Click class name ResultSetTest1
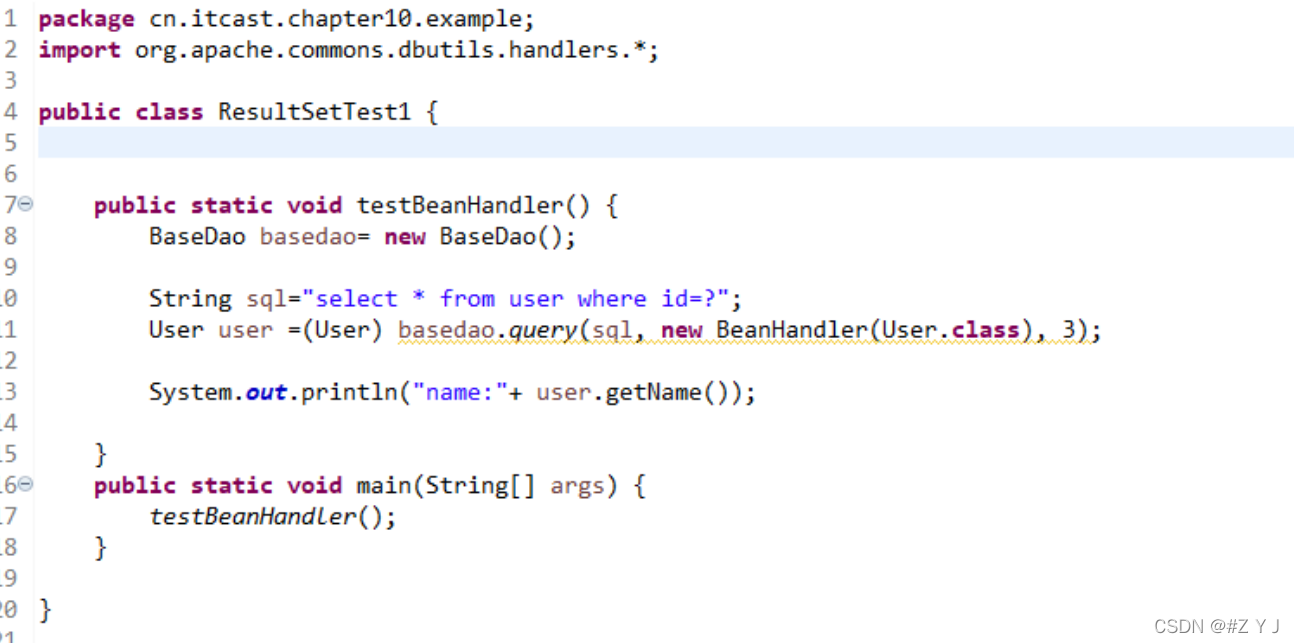 pyautogui.click(x=315, y=112)
